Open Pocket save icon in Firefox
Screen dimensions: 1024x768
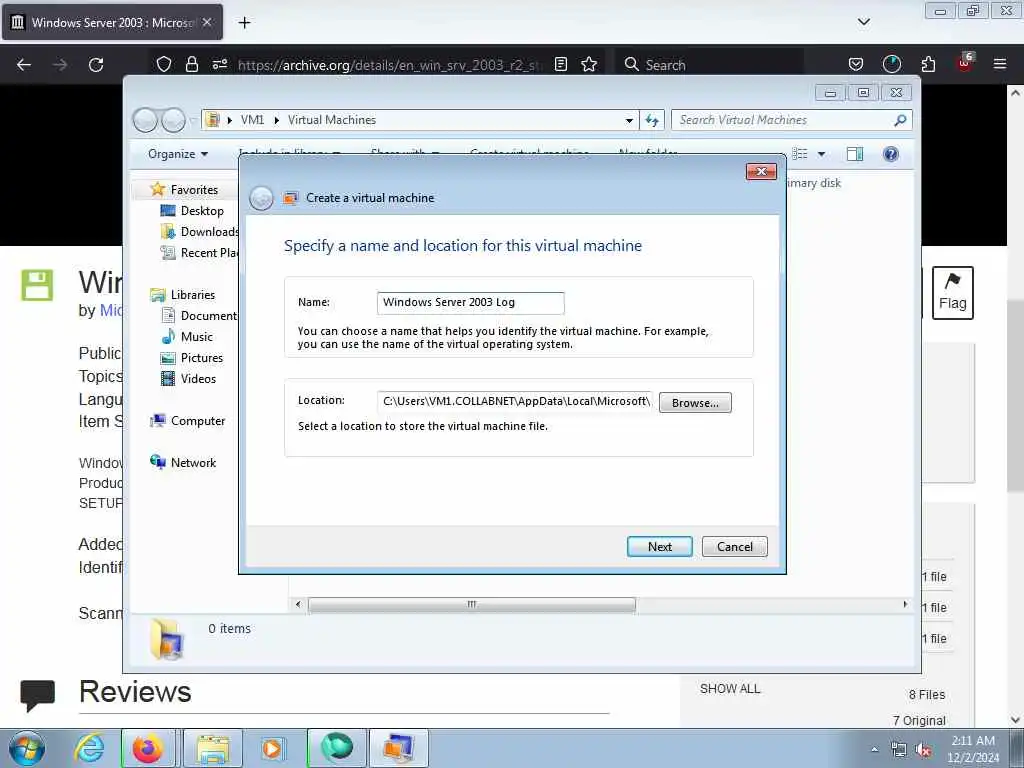(x=856, y=64)
